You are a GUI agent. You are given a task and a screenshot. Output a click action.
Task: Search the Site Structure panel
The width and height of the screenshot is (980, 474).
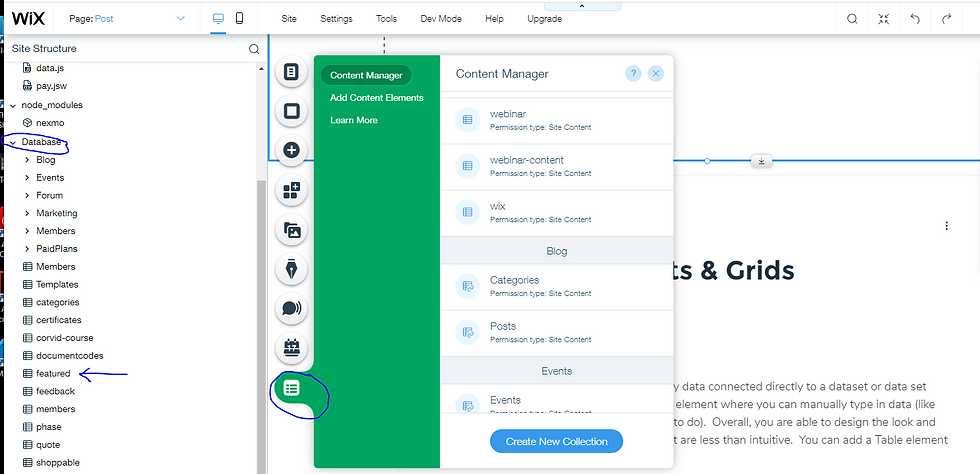point(254,49)
